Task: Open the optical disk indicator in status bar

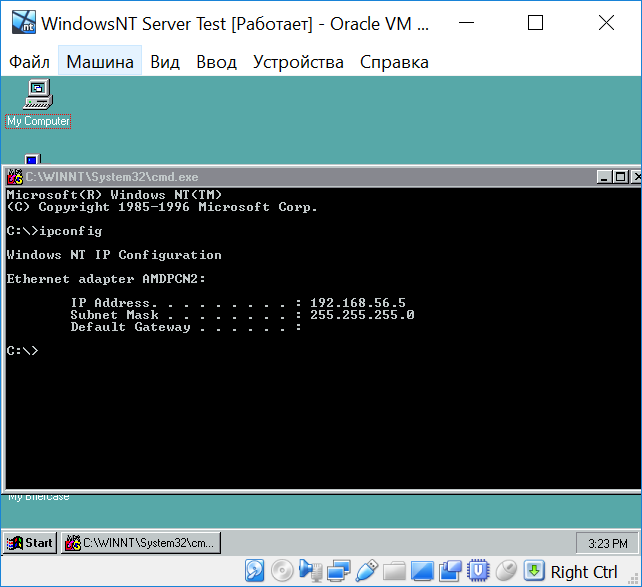Action: [x=282, y=571]
